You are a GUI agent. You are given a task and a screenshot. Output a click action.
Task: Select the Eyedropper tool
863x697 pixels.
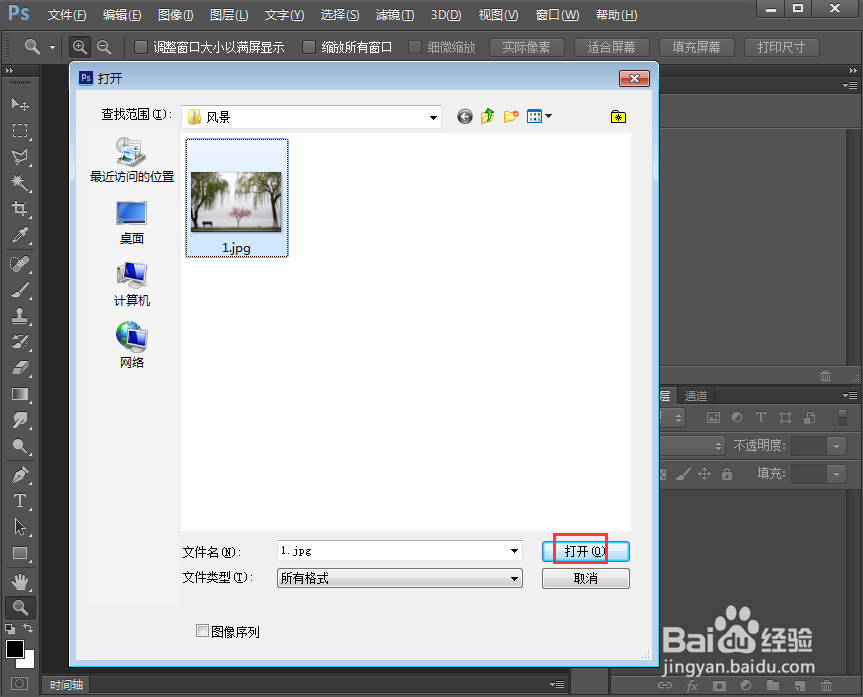click(20, 235)
